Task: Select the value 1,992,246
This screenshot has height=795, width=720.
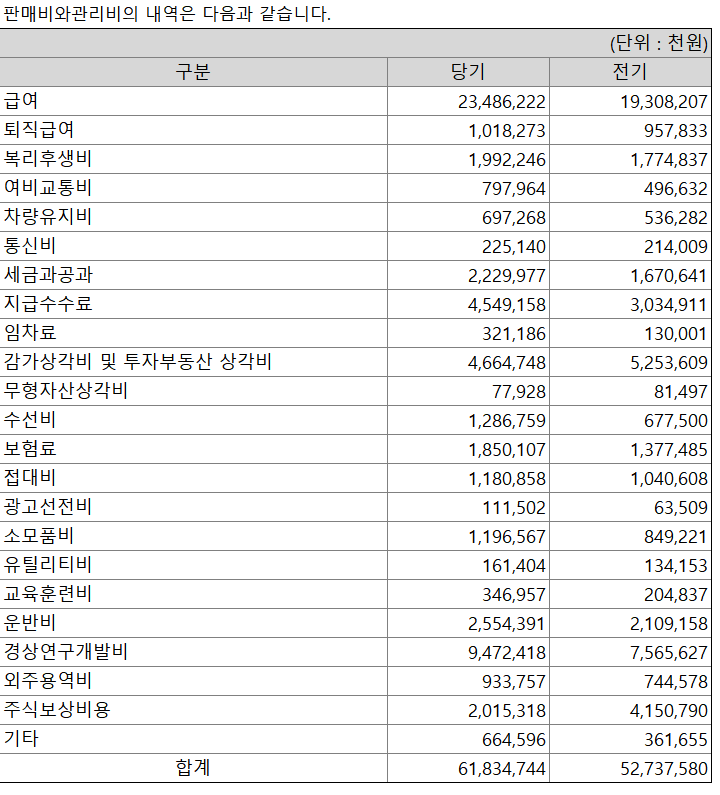Action: (507, 160)
